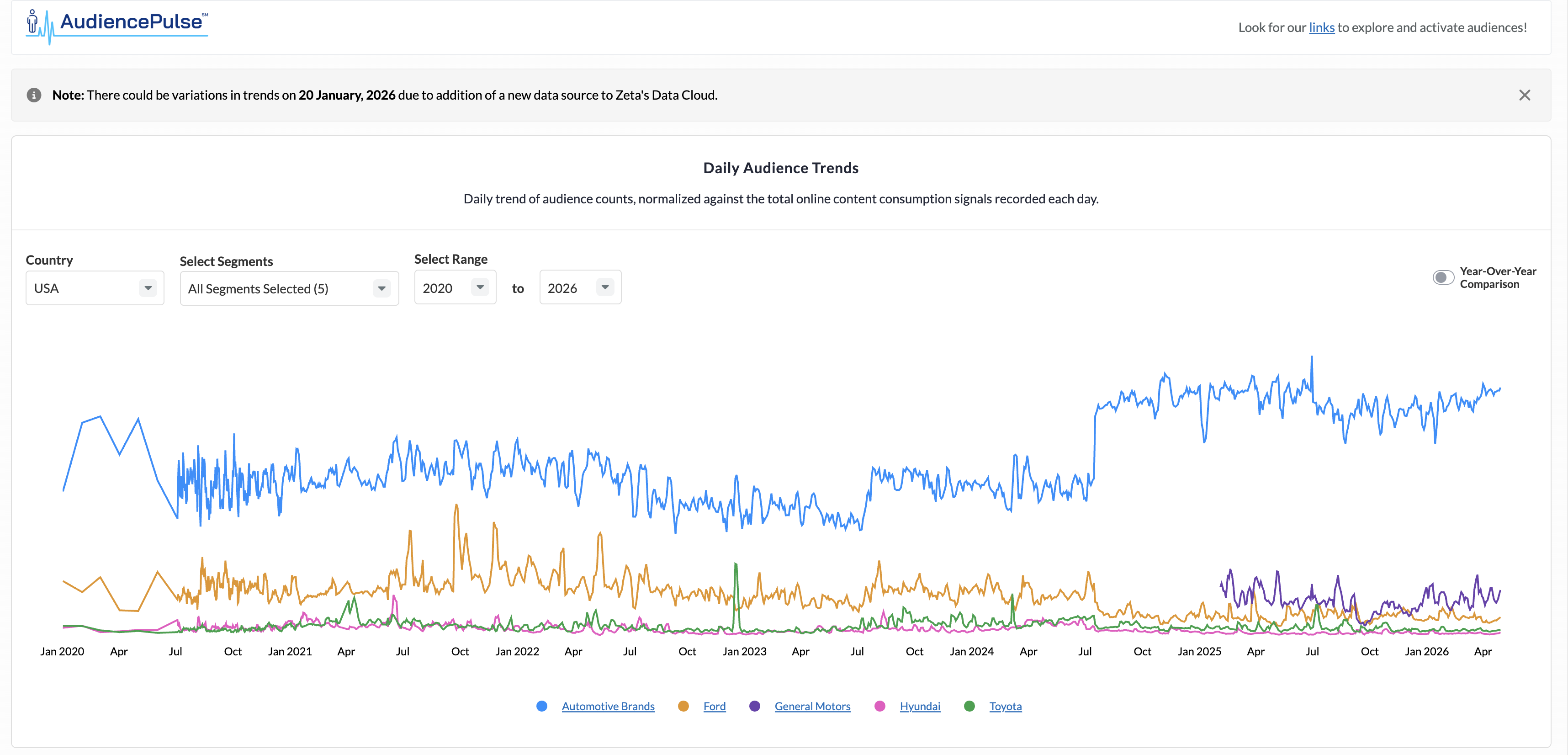Click the 'Jan 2026' axis label
Screen dimensions: 1568x755
click(1427, 652)
